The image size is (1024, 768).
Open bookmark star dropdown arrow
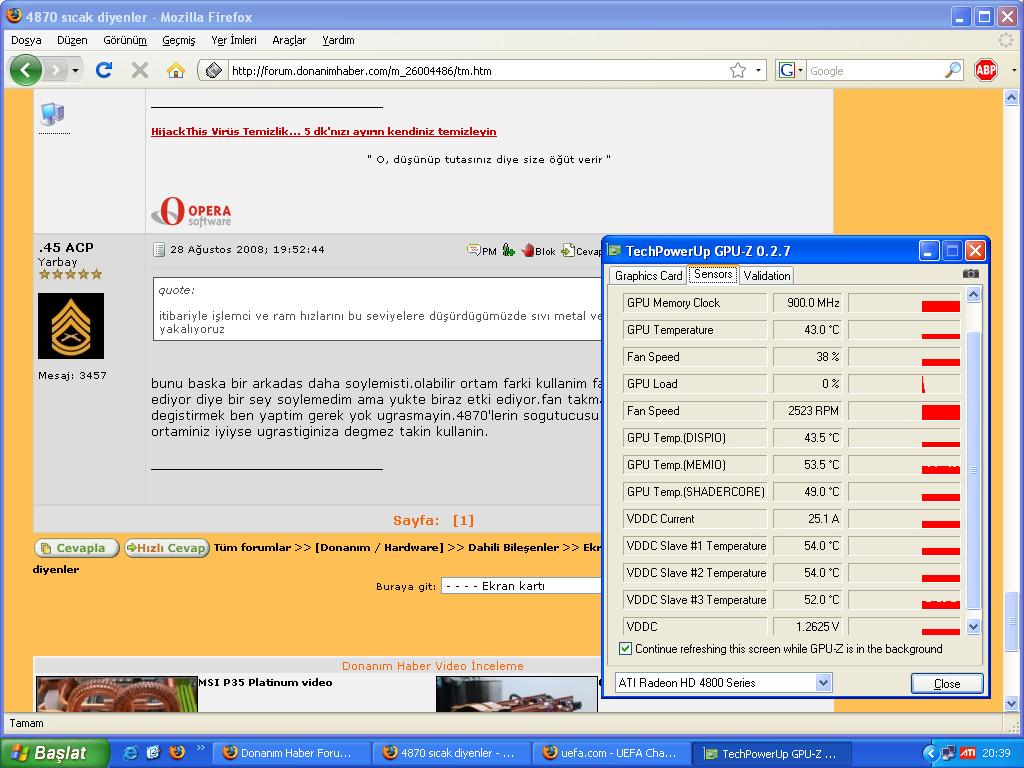point(758,70)
